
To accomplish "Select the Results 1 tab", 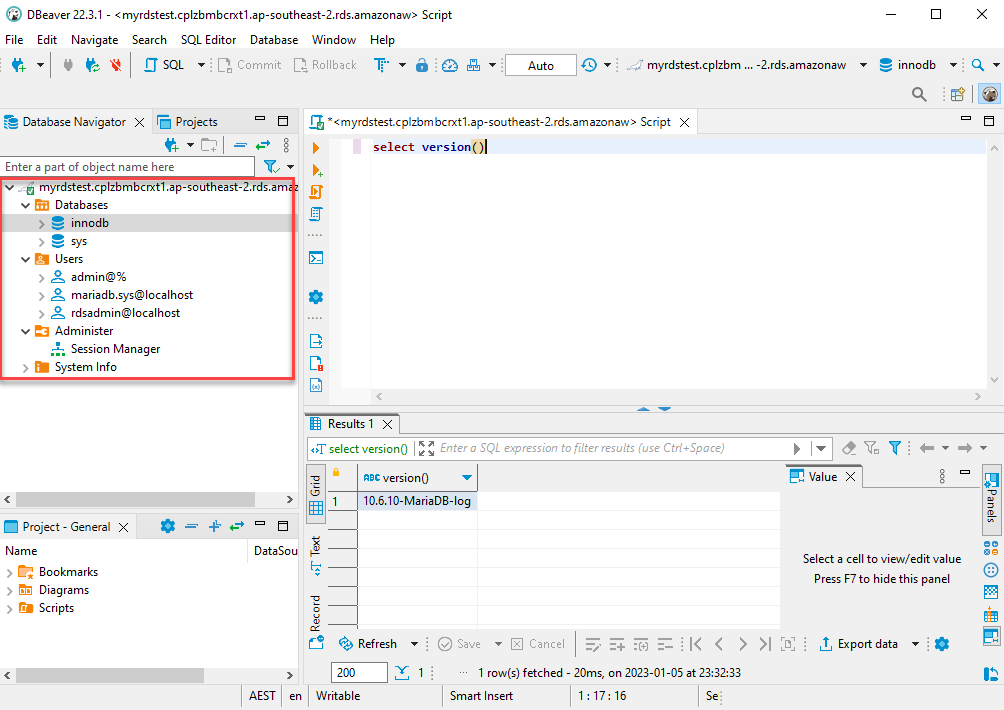I will [x=350, y=424].
